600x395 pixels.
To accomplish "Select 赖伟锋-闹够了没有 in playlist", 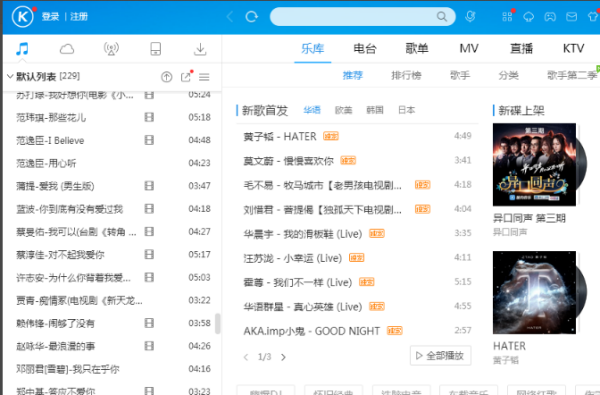I will click(x=112, y=323).
